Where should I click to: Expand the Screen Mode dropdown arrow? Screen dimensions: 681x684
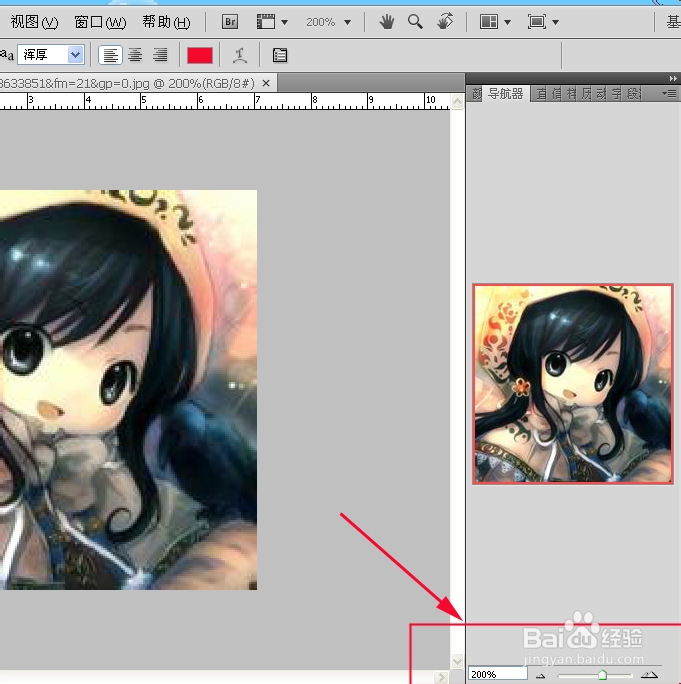pyautogui.click(x=555, y=22)
